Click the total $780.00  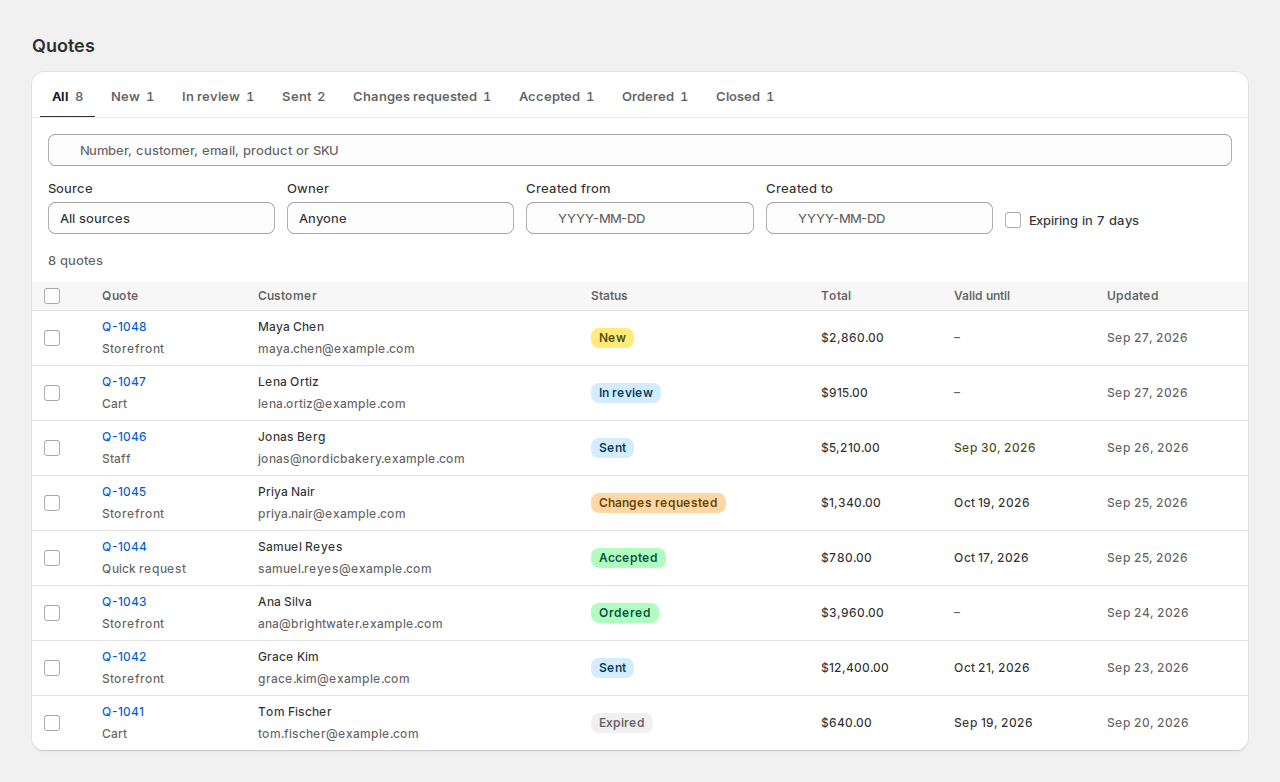point(846,558)
